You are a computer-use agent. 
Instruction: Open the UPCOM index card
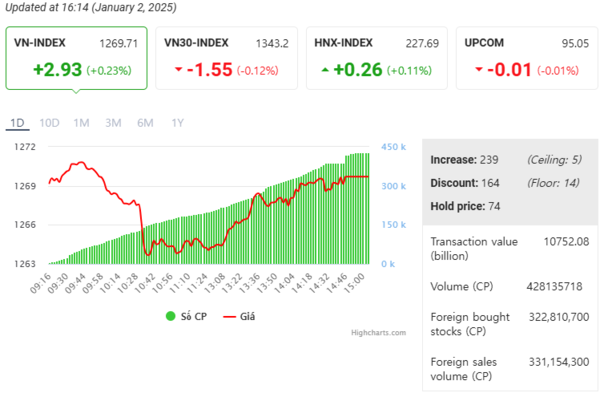(x=527, y=58)
